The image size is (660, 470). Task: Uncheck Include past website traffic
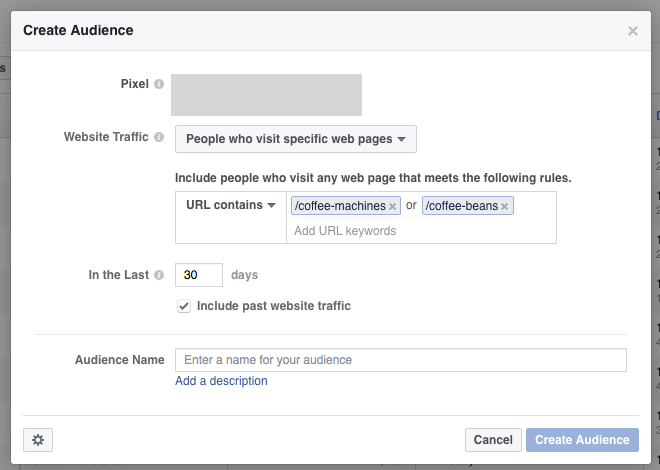[x=184, y=306]
